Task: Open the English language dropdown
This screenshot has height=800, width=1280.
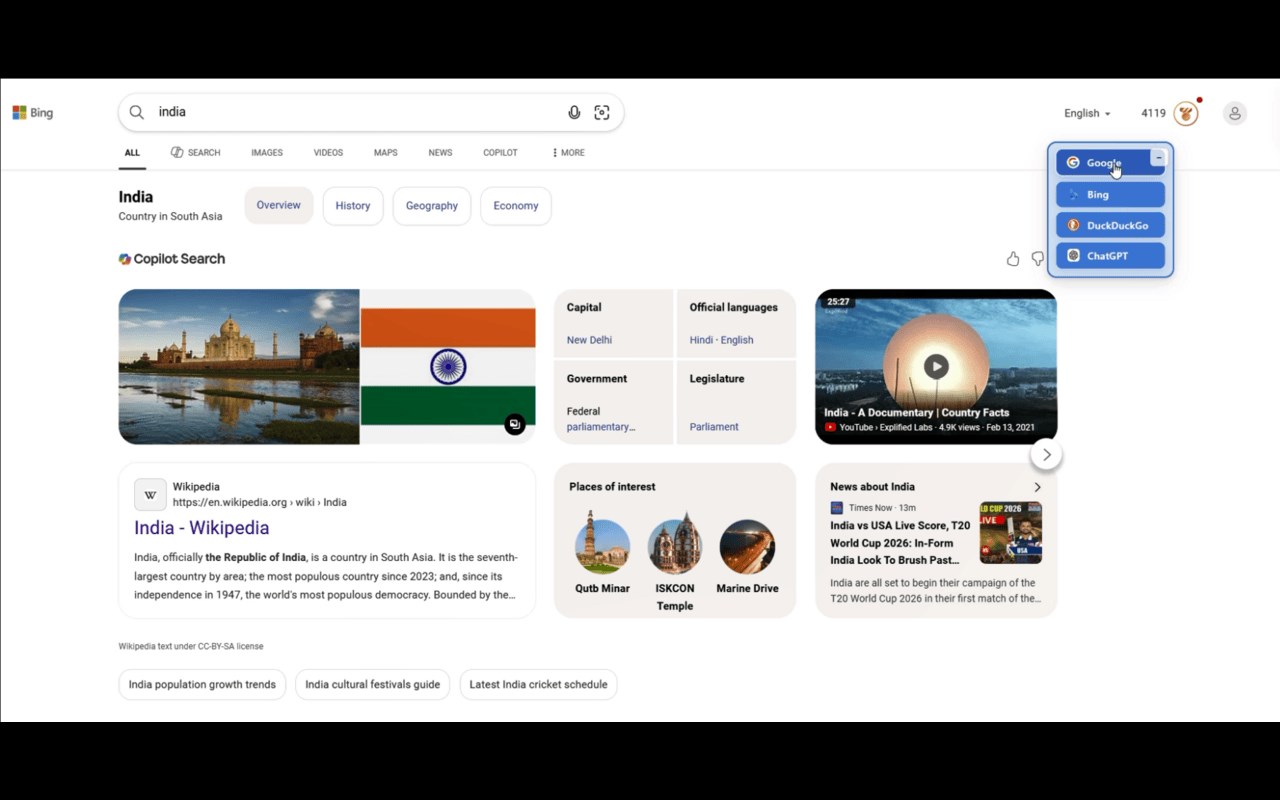Action: [x=1087, y=113]
